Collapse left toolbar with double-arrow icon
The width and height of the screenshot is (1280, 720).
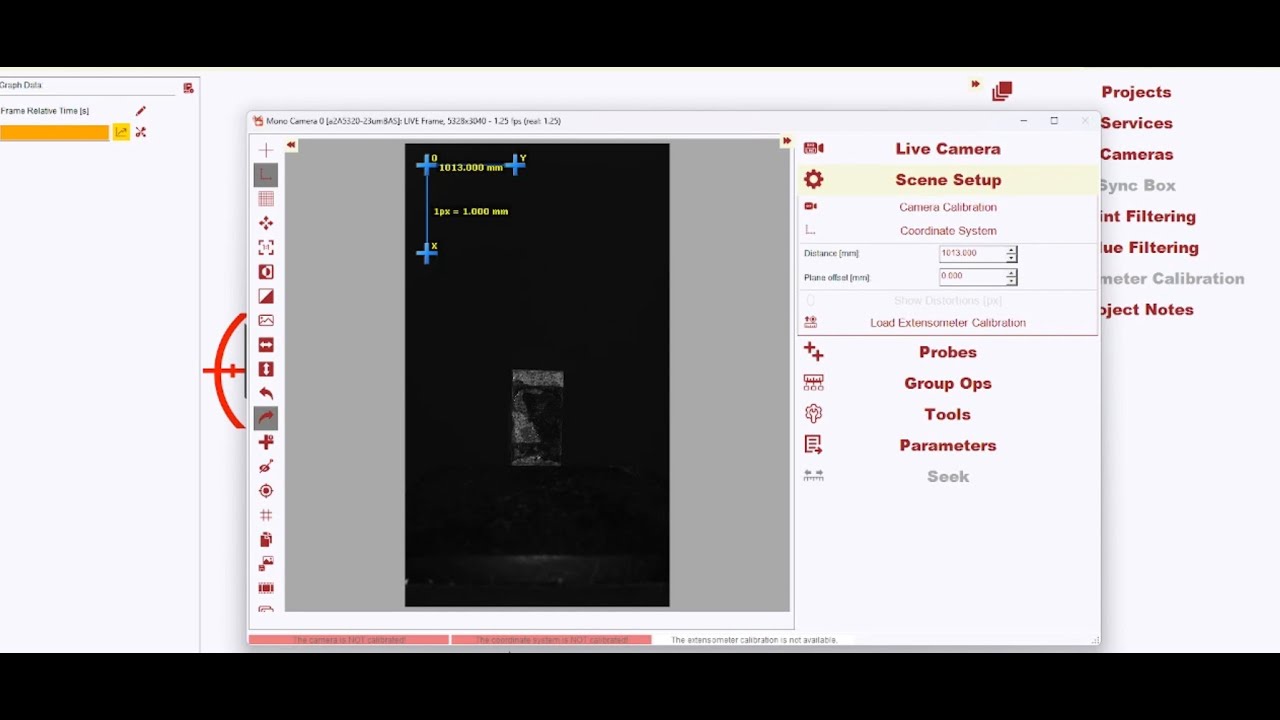(x=291, y=145)
